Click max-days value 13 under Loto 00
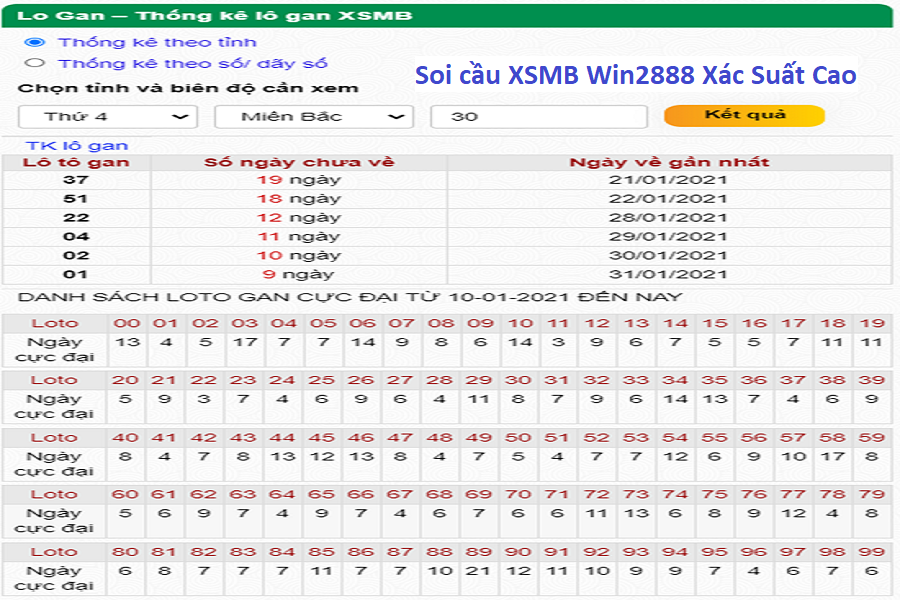Screen dimensions: 900x600 (127, 342)
